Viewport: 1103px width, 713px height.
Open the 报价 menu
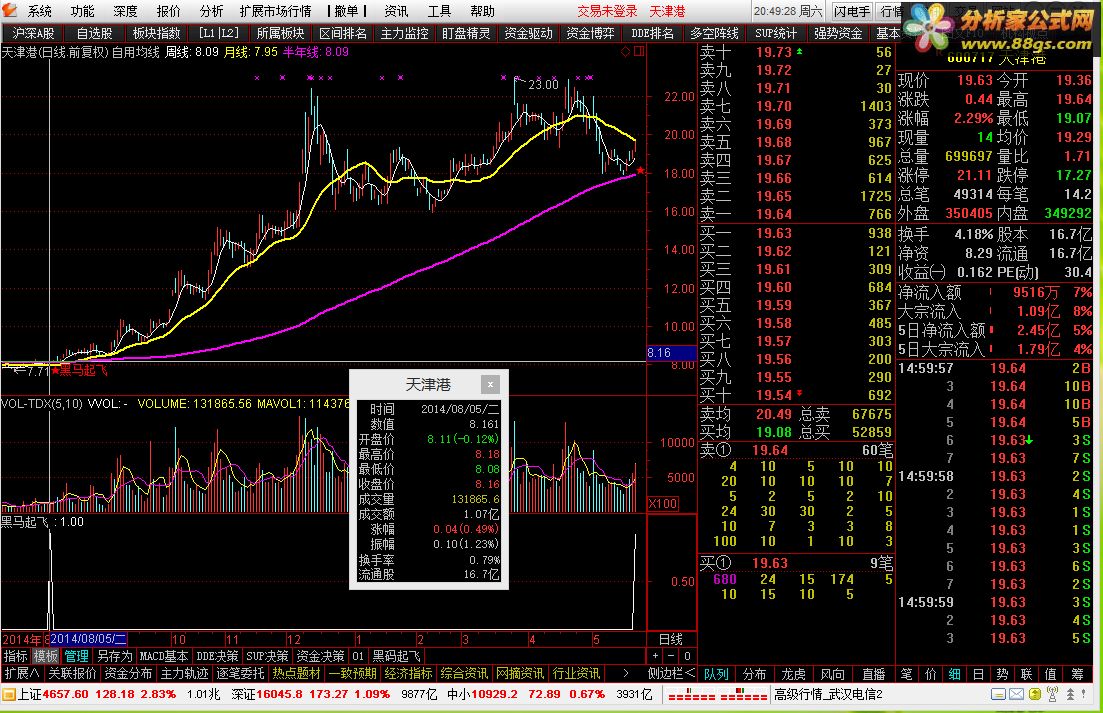click(168, 11)
